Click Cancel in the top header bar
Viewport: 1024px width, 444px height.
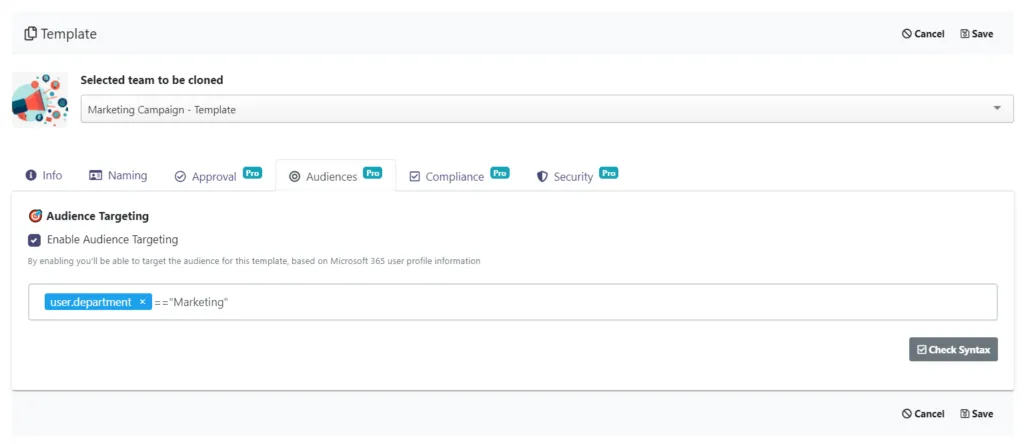(x=923, y=34)
